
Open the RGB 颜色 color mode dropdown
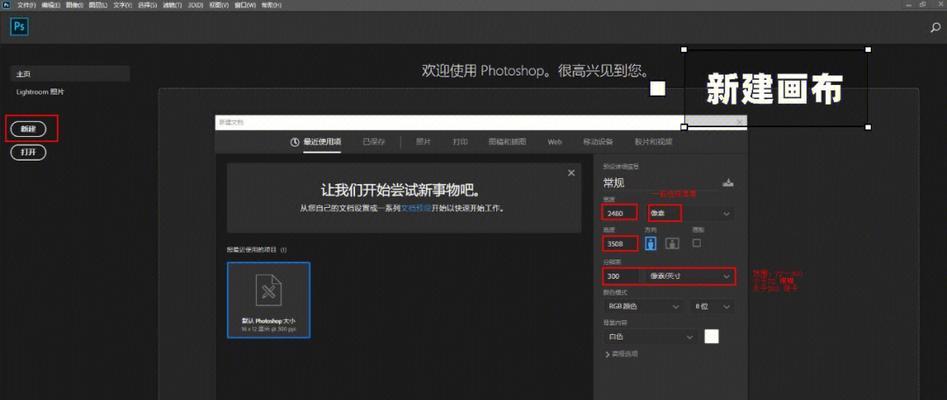(x=644, y=306)
